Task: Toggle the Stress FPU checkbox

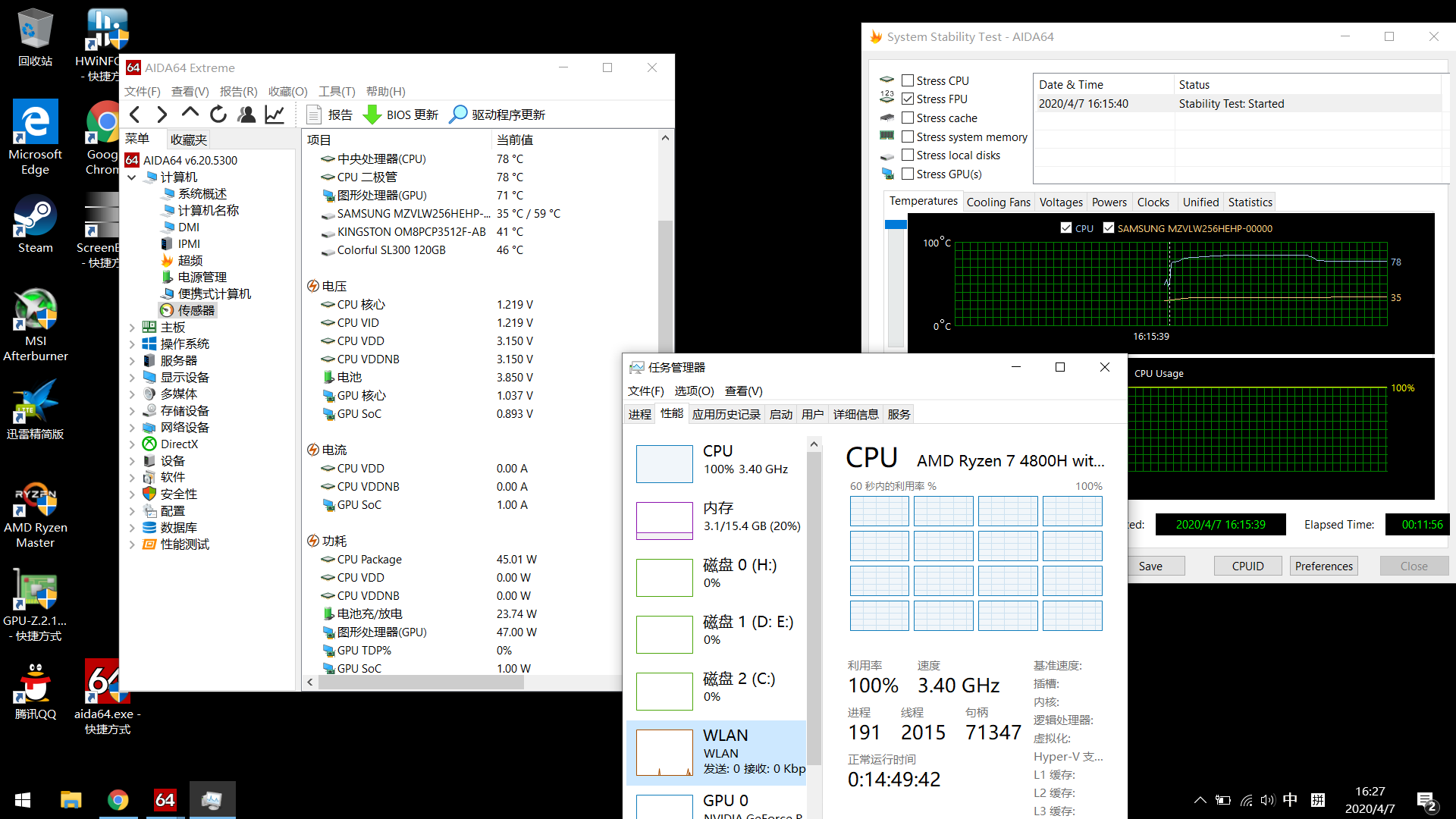Action: pyautogui.click(x=906, y=98)
